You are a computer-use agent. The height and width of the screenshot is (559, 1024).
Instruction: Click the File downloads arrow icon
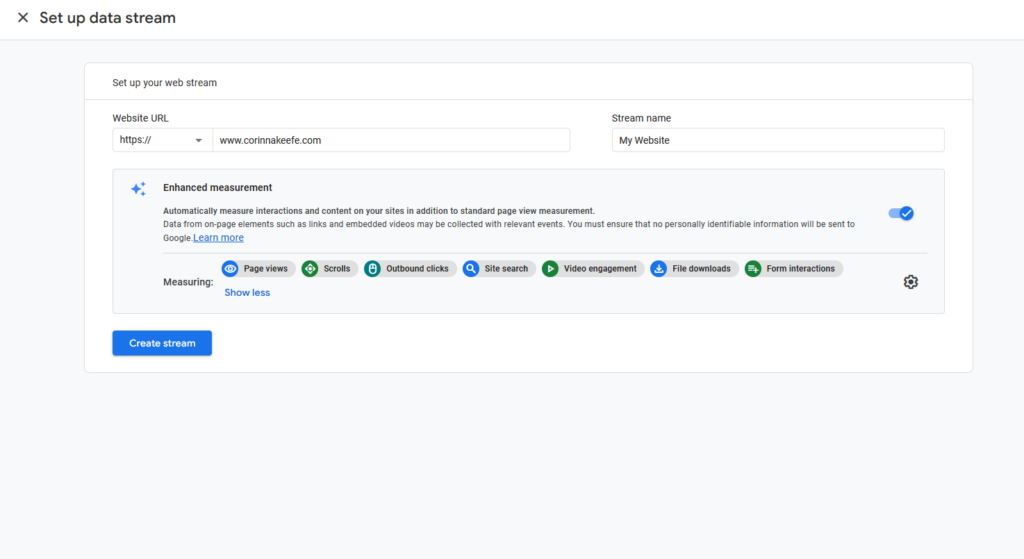[659, 269]
